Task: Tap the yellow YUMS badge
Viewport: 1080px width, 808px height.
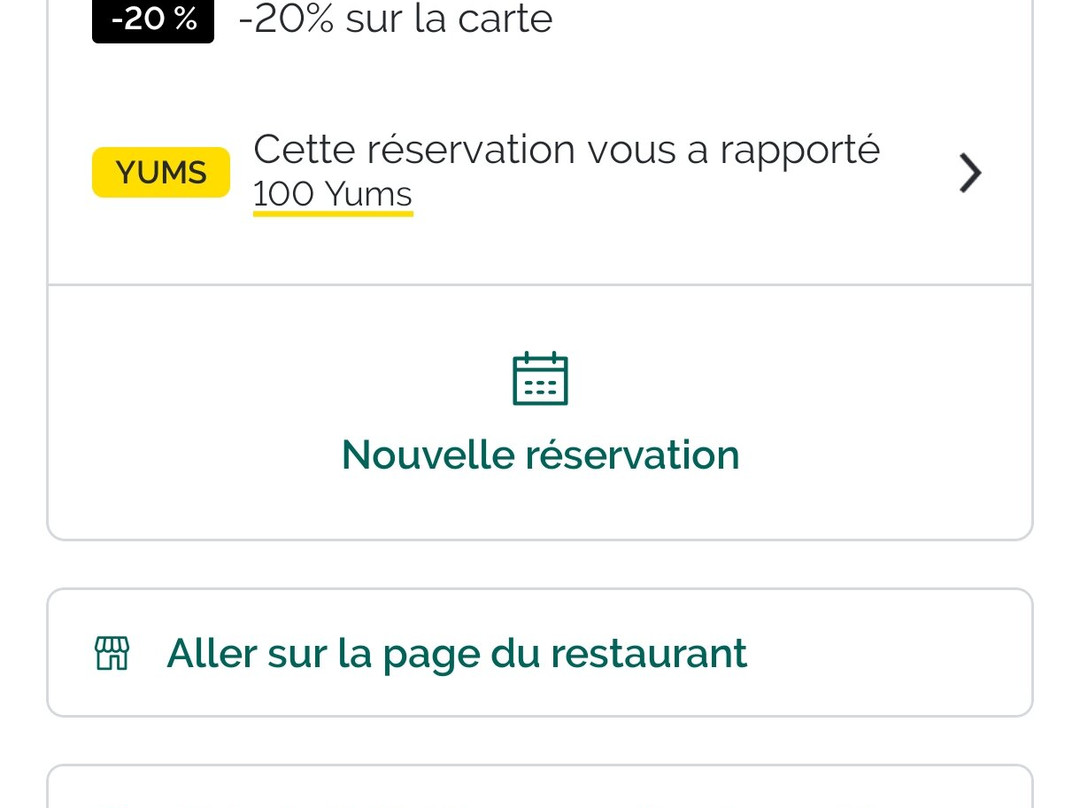Action: (161, 173)
